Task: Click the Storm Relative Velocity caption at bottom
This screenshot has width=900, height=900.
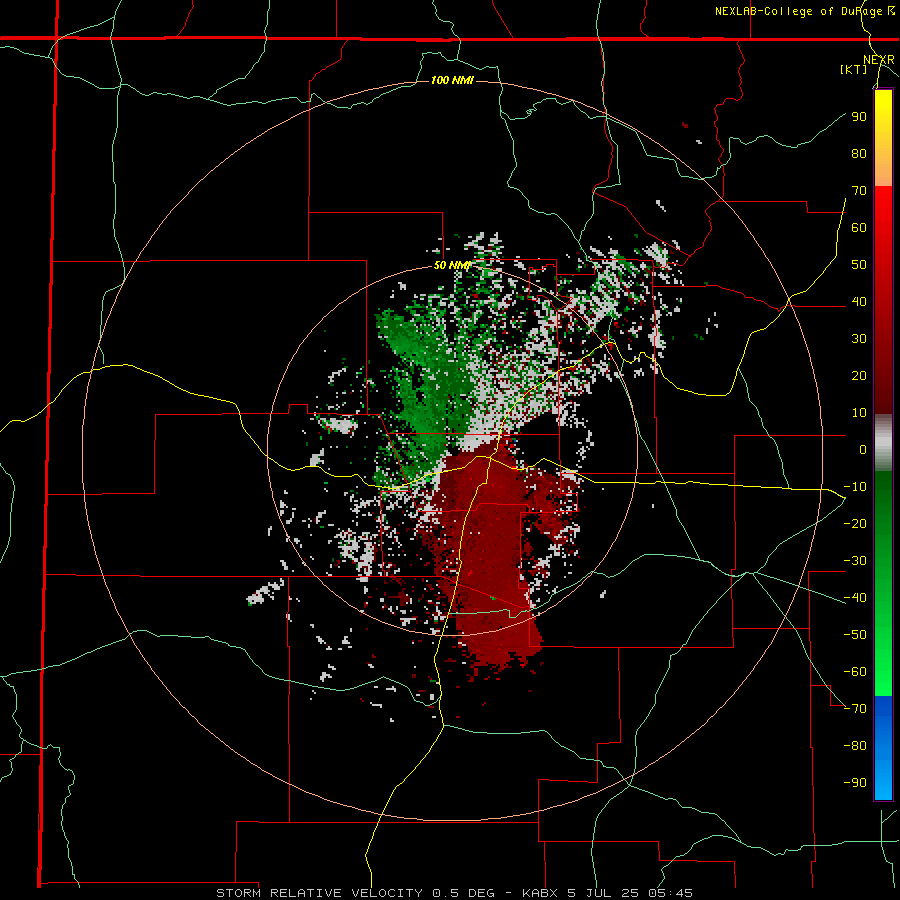Action: (x=454, y=893)
